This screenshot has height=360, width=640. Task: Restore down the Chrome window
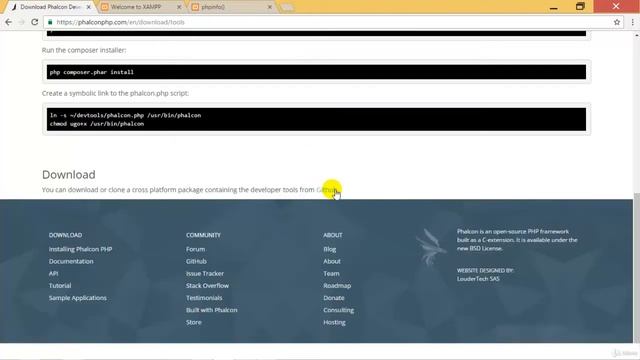coord(580,7)
